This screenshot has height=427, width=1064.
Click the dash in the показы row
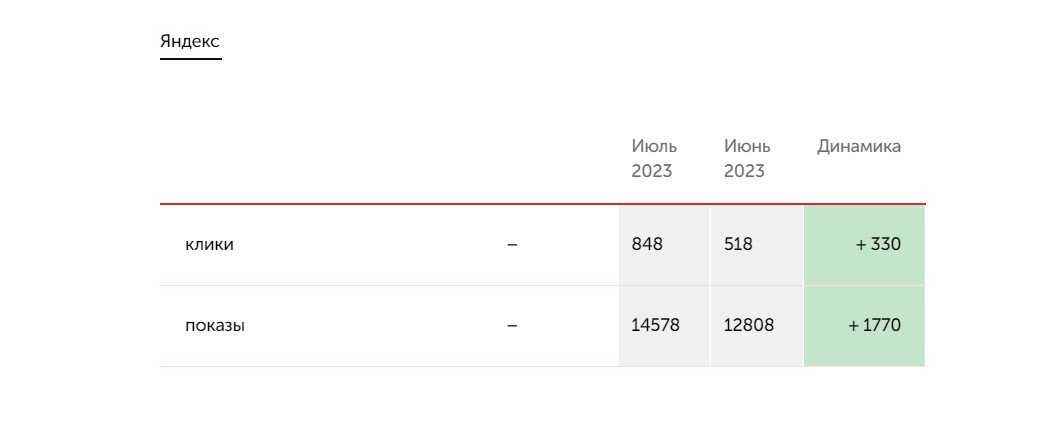point(512,325)
